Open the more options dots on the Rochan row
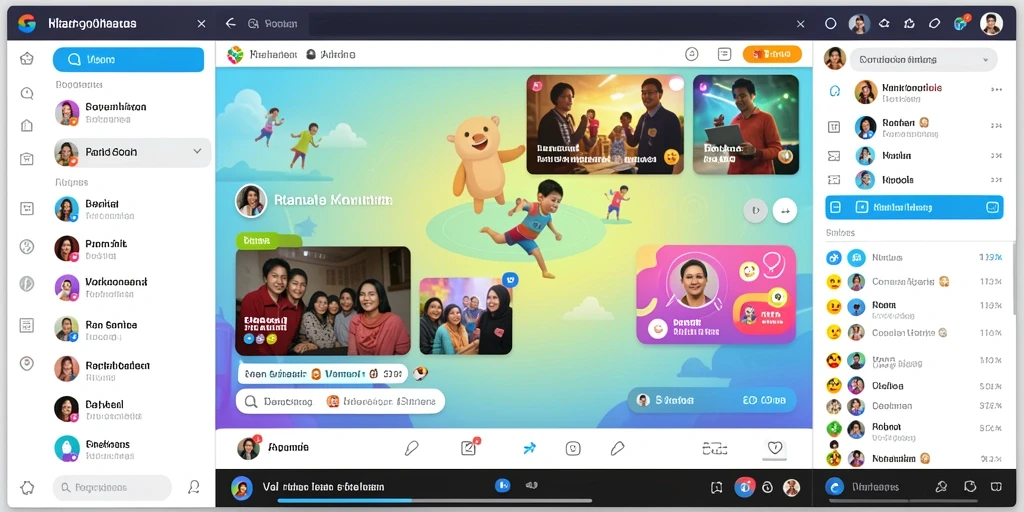This screenshot has height=512, width=1024. coord(997,125)
